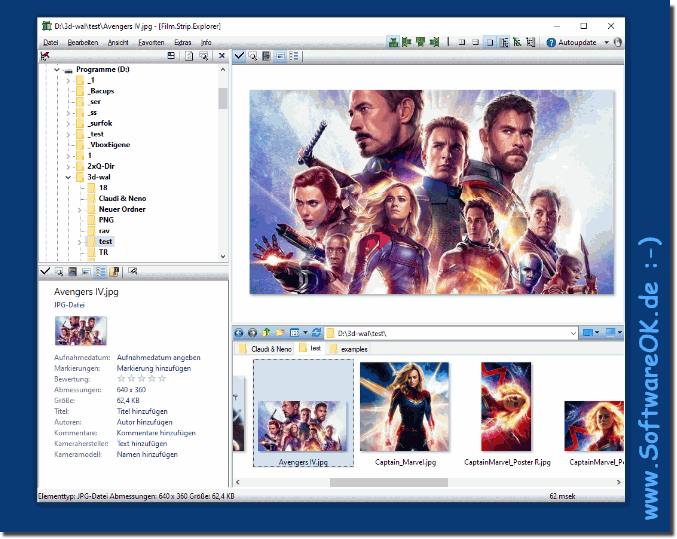
Task: Click the tree pane toggle icon in top toolbar
Action: [x=503, y=42]
